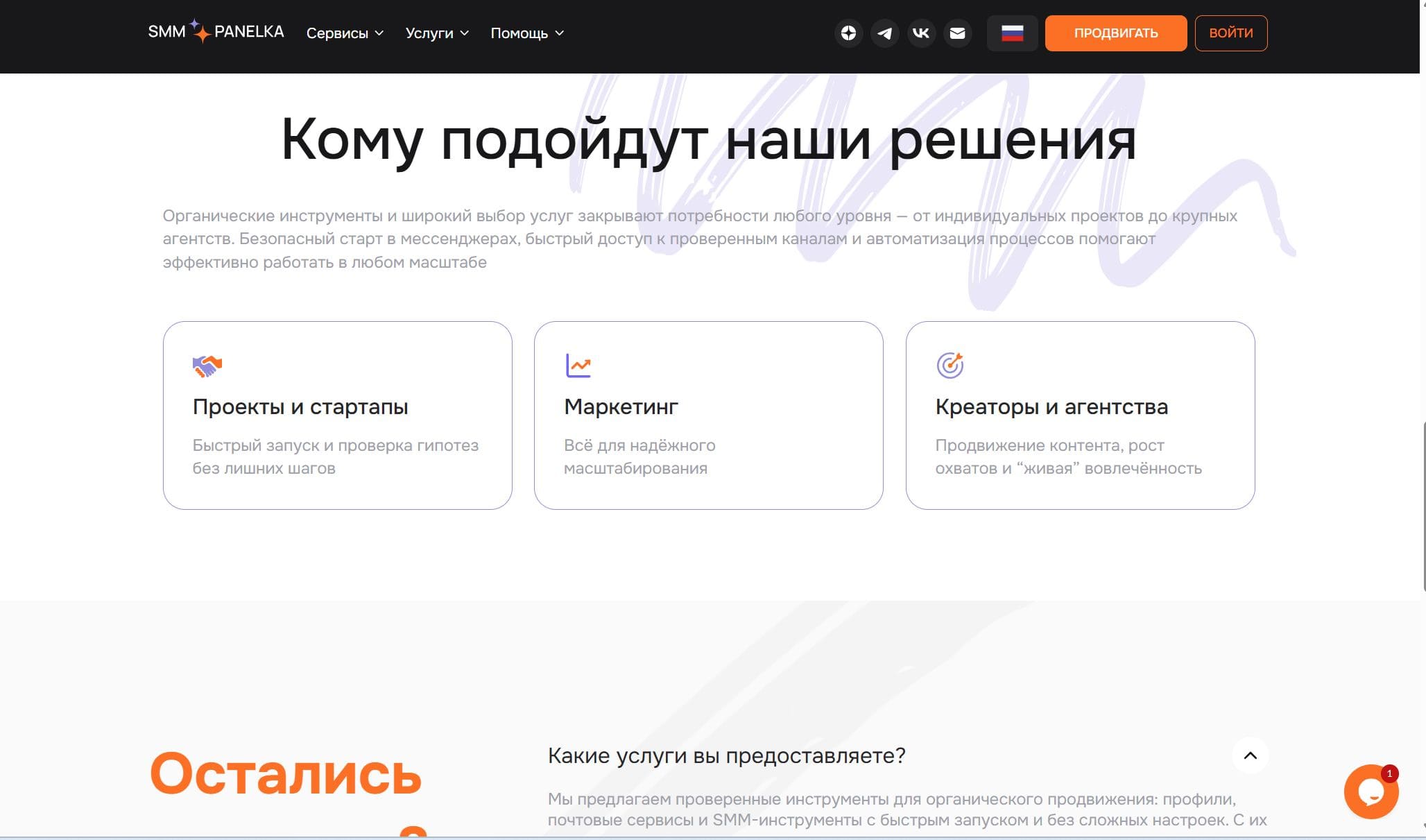Viewport: 1426px width, 840px height.
Task: Click the growth chart icon on Маркетинг card
Action: click(x=578, y=366)
